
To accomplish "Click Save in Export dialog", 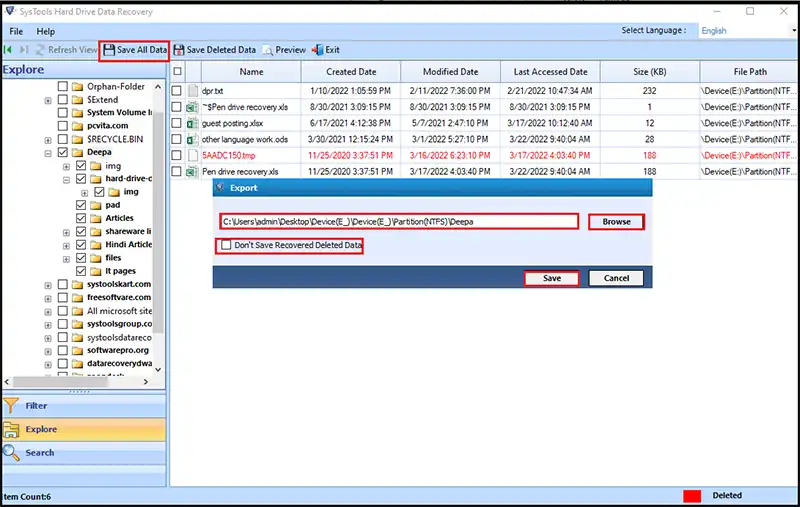I will coord(552,278).
